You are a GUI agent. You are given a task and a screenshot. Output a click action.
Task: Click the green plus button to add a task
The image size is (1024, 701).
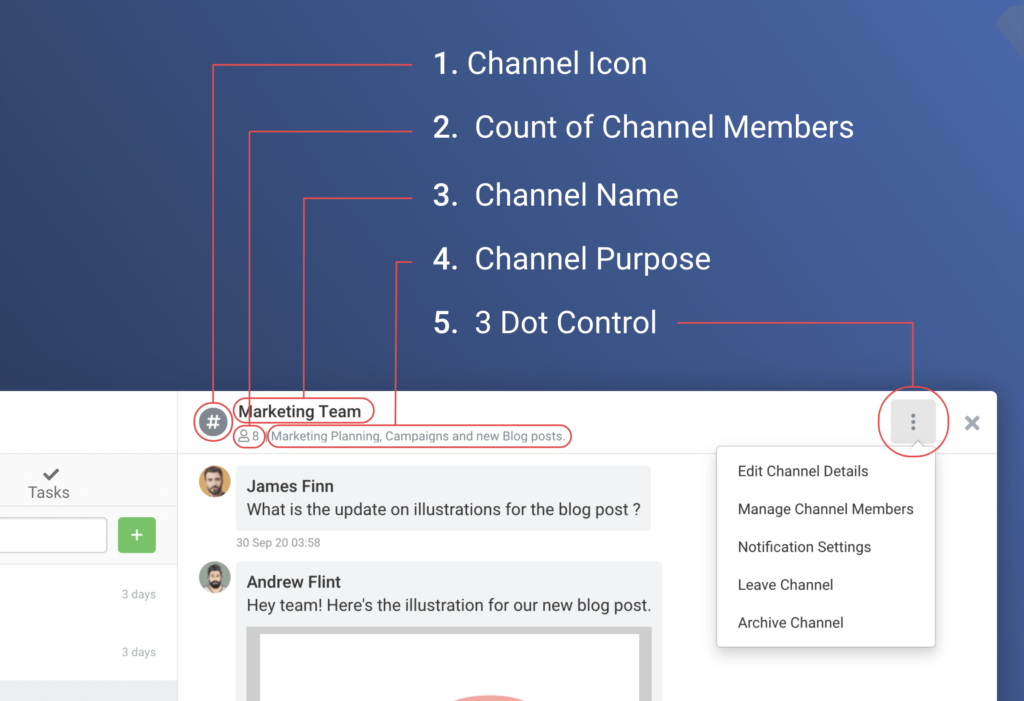[136, 535]
